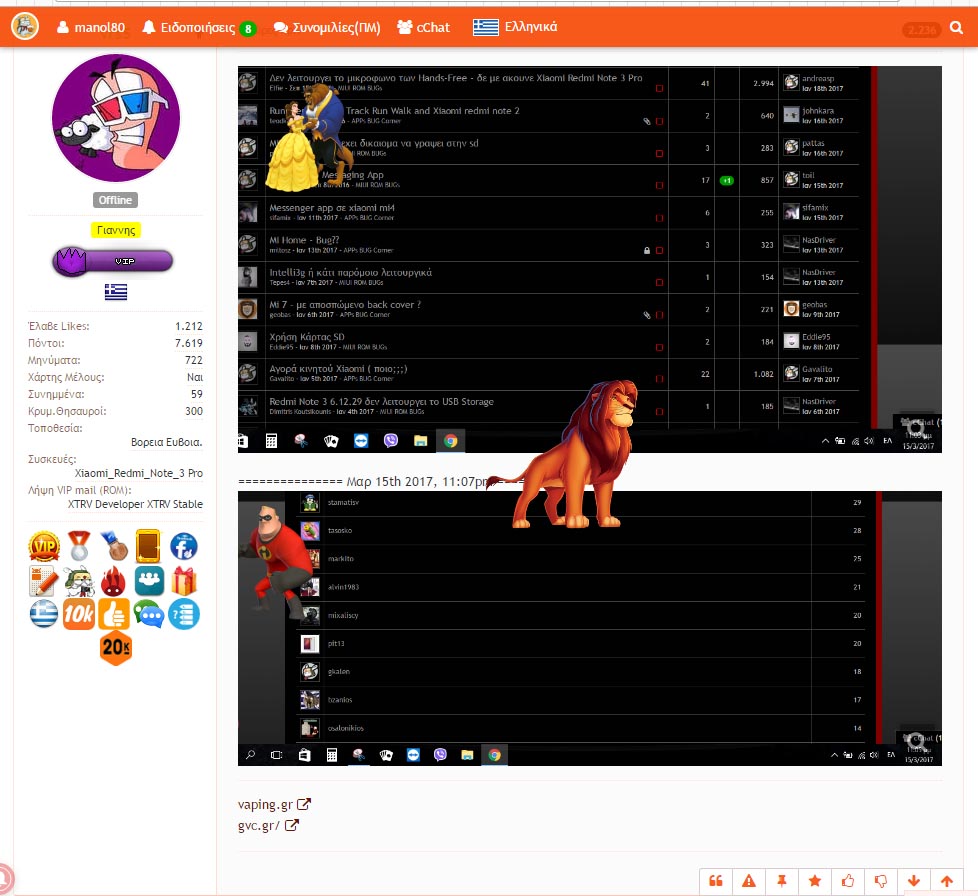Like the post with the thumbs-up button
Image resolution: width=978 pixels, height=896 pixels.
point(848,881)
